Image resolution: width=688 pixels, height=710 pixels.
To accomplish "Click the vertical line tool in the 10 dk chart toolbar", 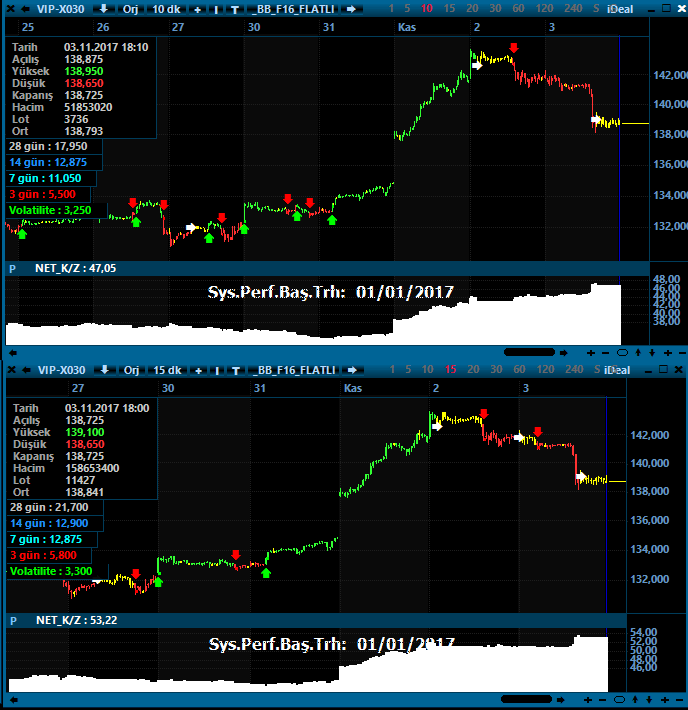I will point(217,9).
